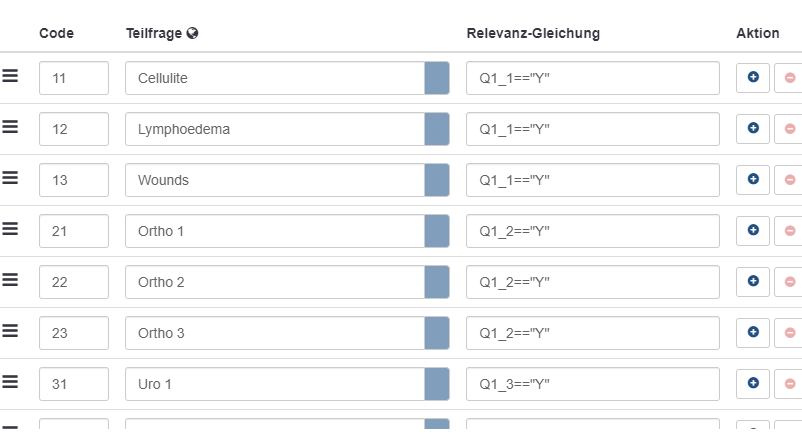Click the blue addon beside Wounds field
Viewport: 802px width, 443px height.
437,180
